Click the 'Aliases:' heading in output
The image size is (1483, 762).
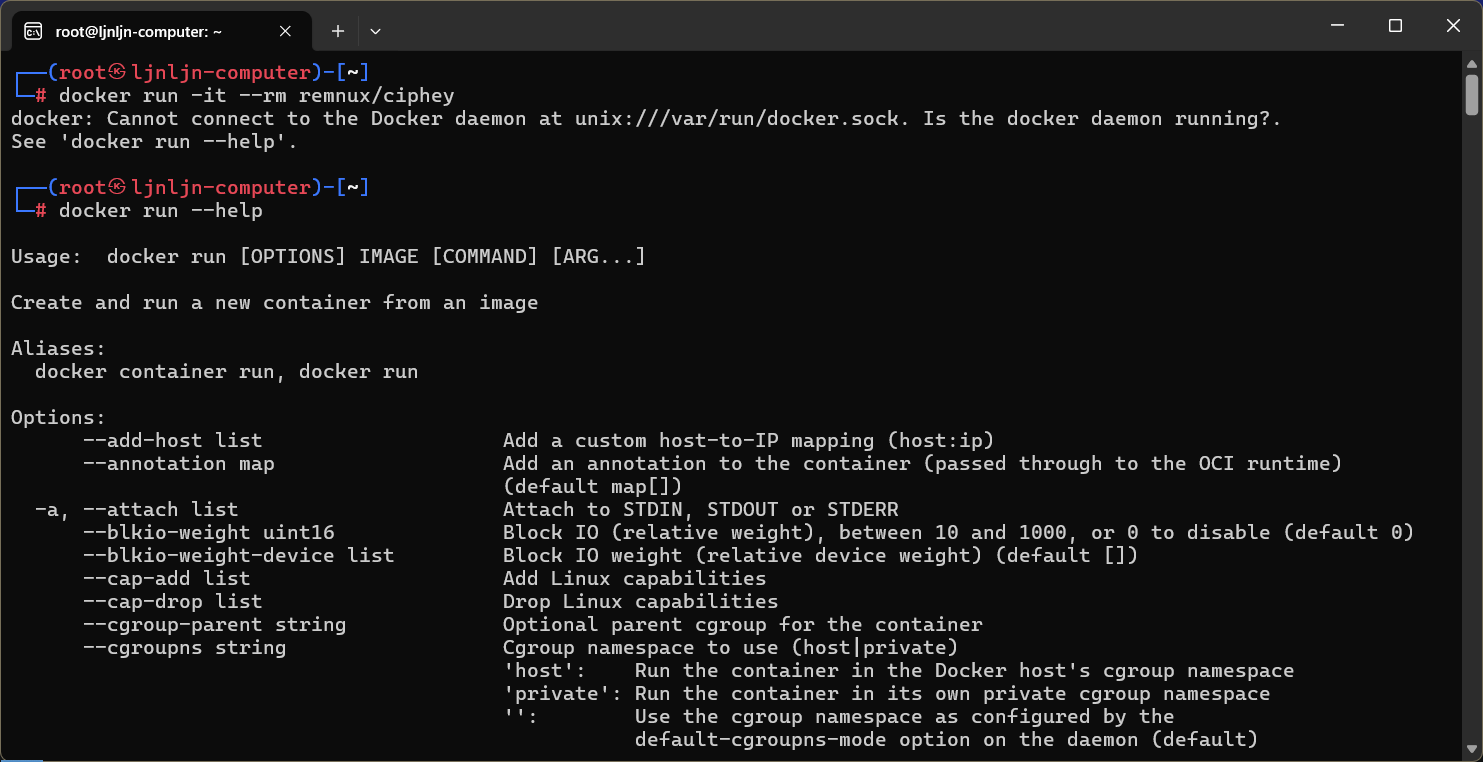[x=58, y=349]
